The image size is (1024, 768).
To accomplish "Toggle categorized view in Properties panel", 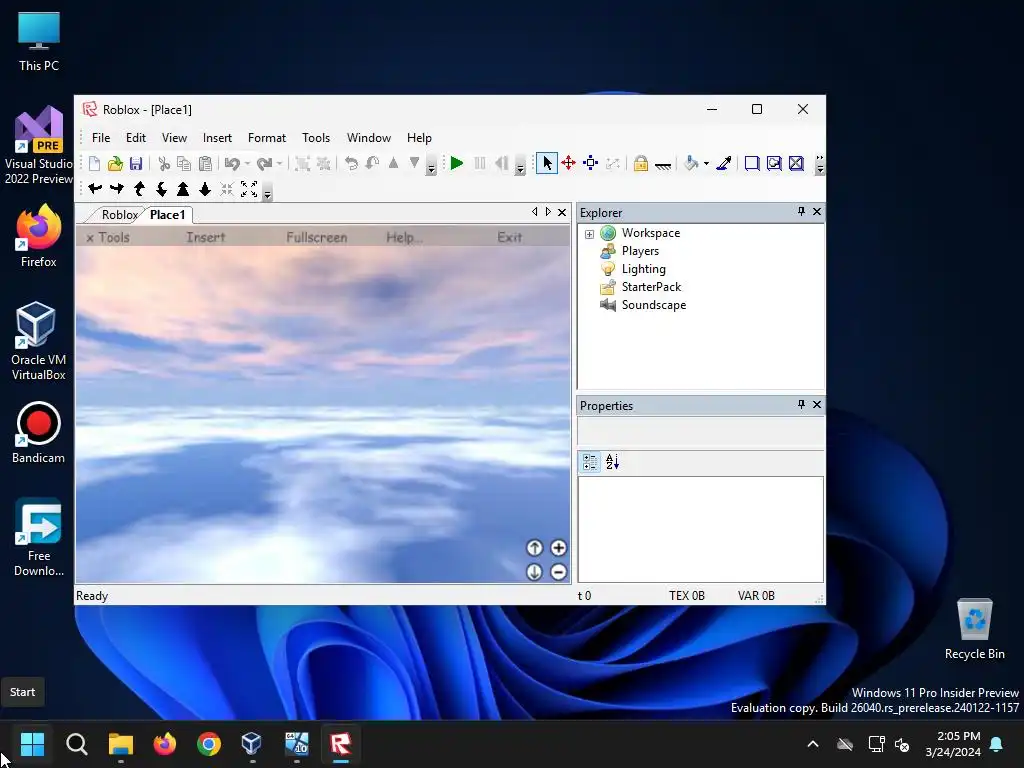I will click(x=590, y=462).
